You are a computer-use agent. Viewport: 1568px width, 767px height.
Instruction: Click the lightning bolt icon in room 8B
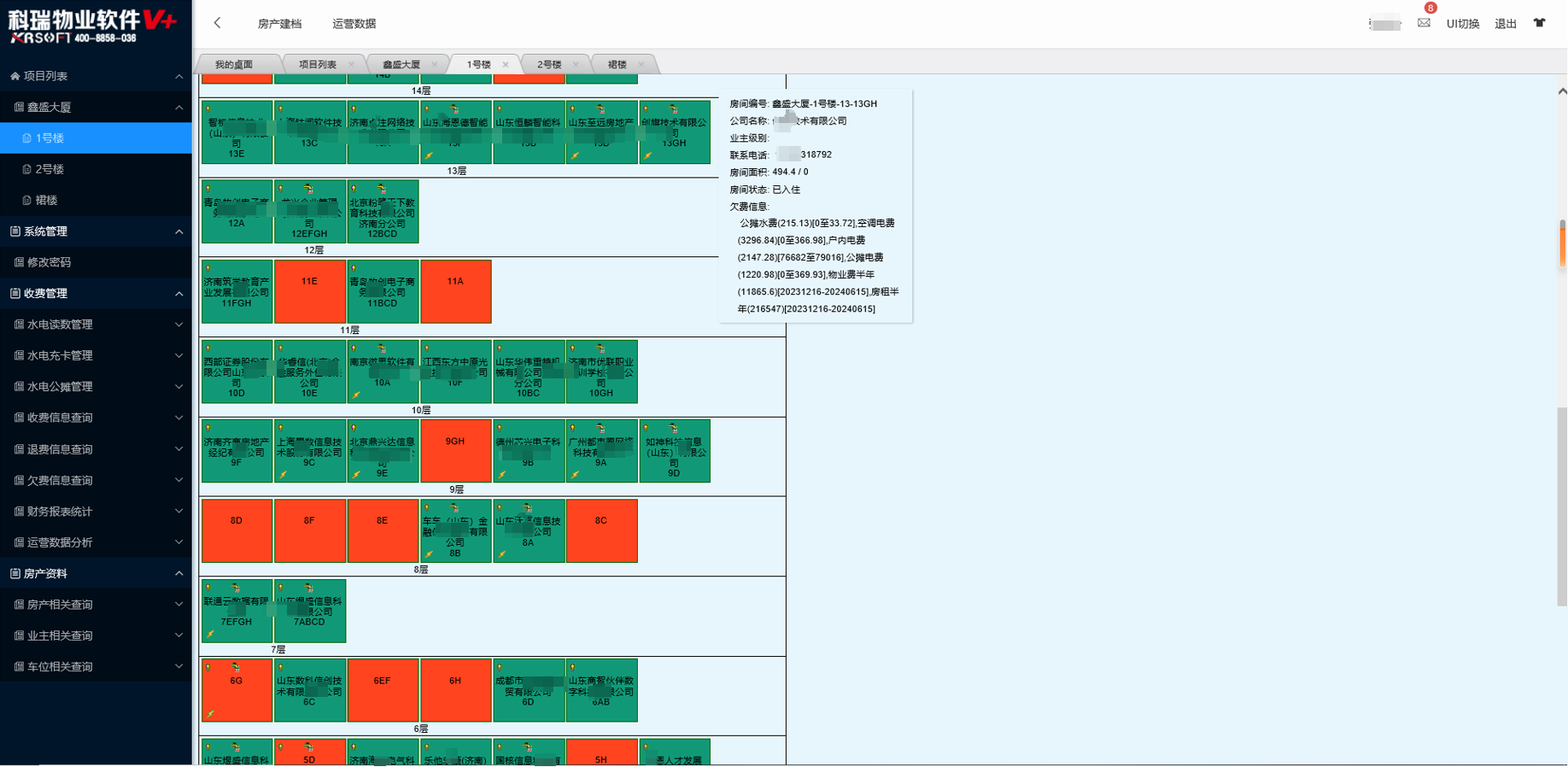pyautogui.click(x=430, y=554)
